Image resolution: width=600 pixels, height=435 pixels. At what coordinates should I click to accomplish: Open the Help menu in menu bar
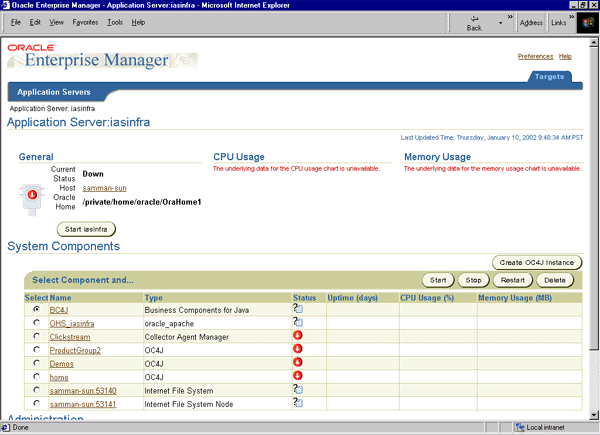[138, 23]
